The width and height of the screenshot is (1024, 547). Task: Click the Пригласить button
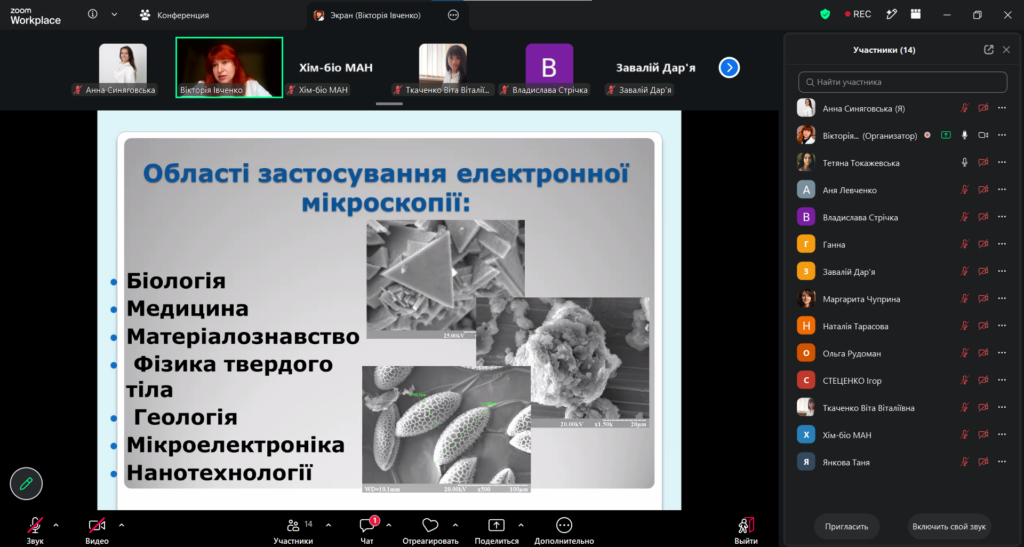point(846,526)
